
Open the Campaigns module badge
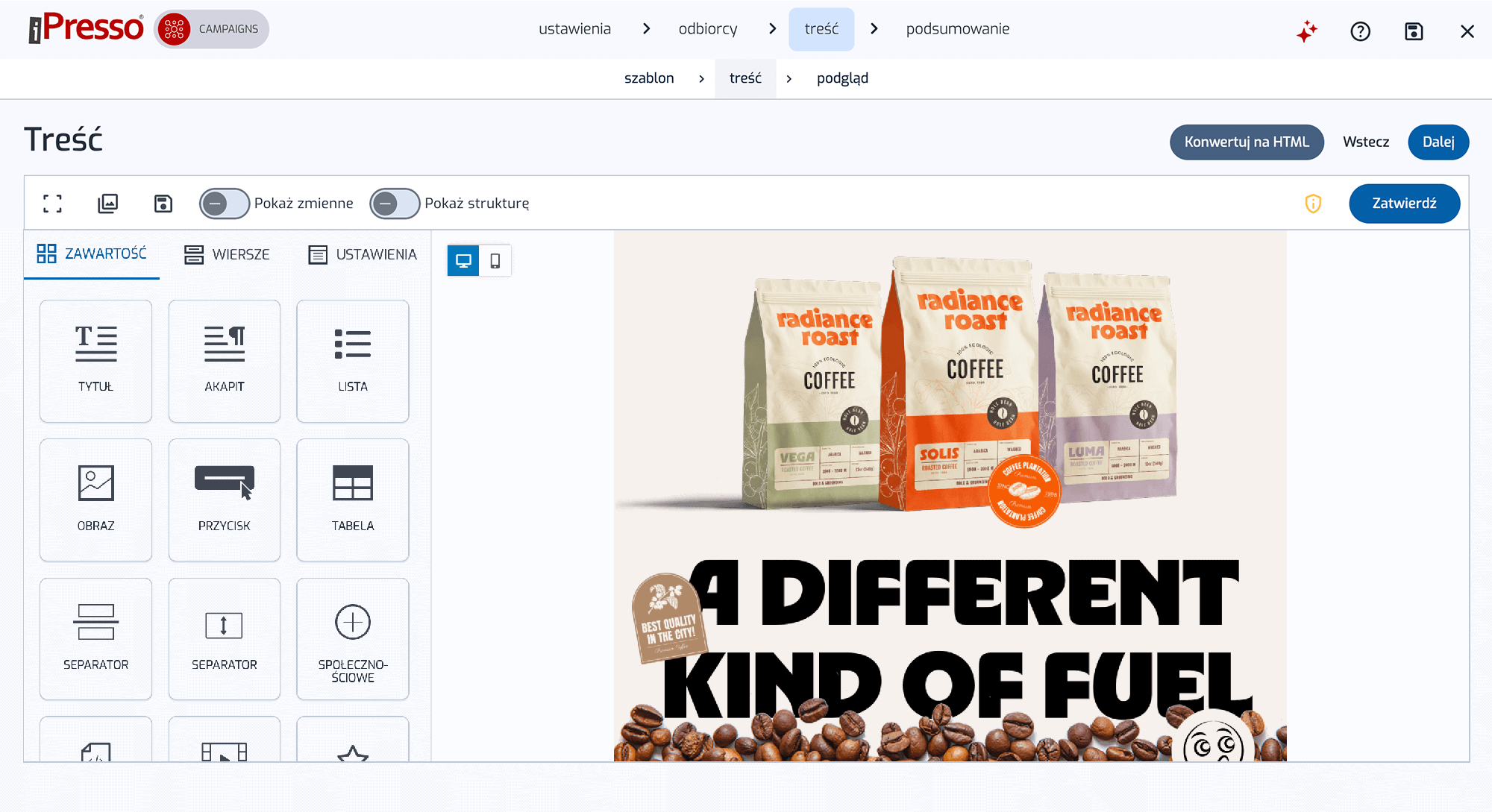[x=211, y=29]
